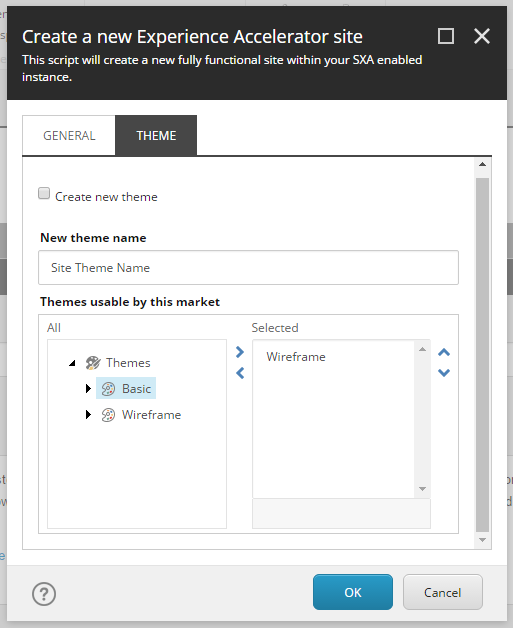Add theme to Selected with right arrow
The width and height of the screenshot is (513, 628).
coord(240,352)
